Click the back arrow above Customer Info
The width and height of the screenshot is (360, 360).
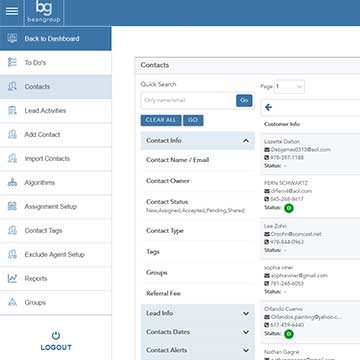[268, 107]
